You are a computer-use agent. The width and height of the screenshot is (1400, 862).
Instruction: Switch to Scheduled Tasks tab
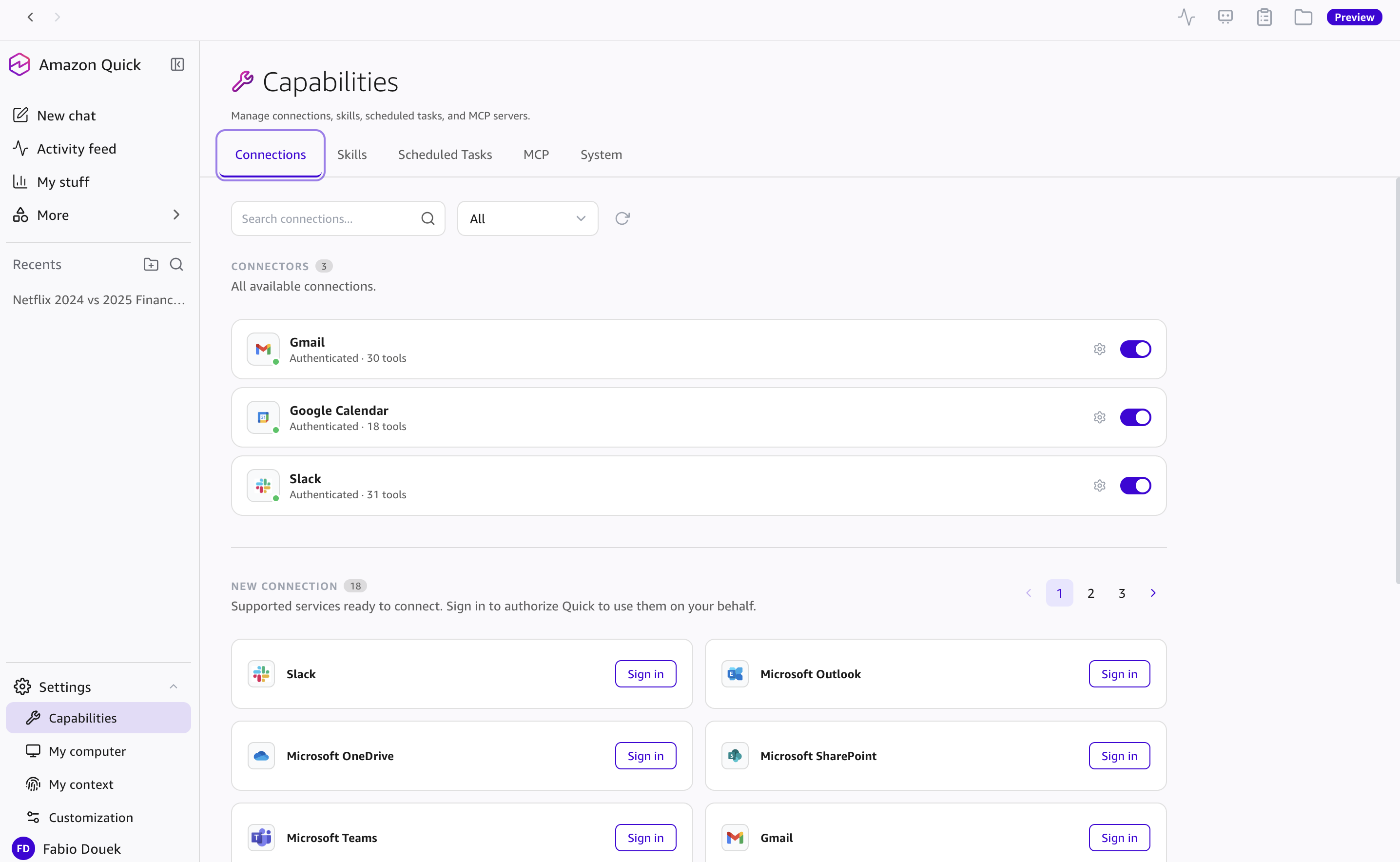[x=445, y=155]
